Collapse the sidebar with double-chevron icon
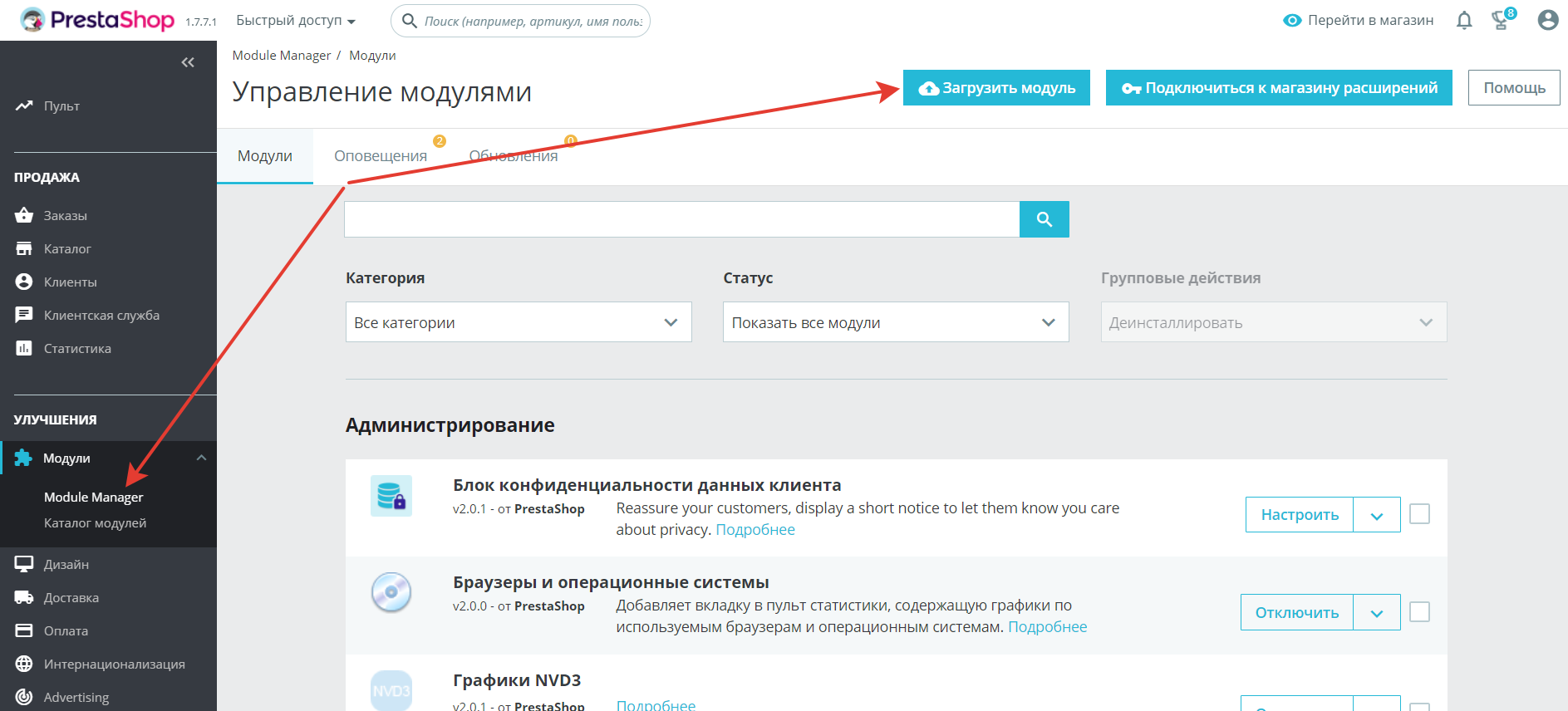Image resolution: width=1568 pixels, height=711 pixels. (188, 62)
